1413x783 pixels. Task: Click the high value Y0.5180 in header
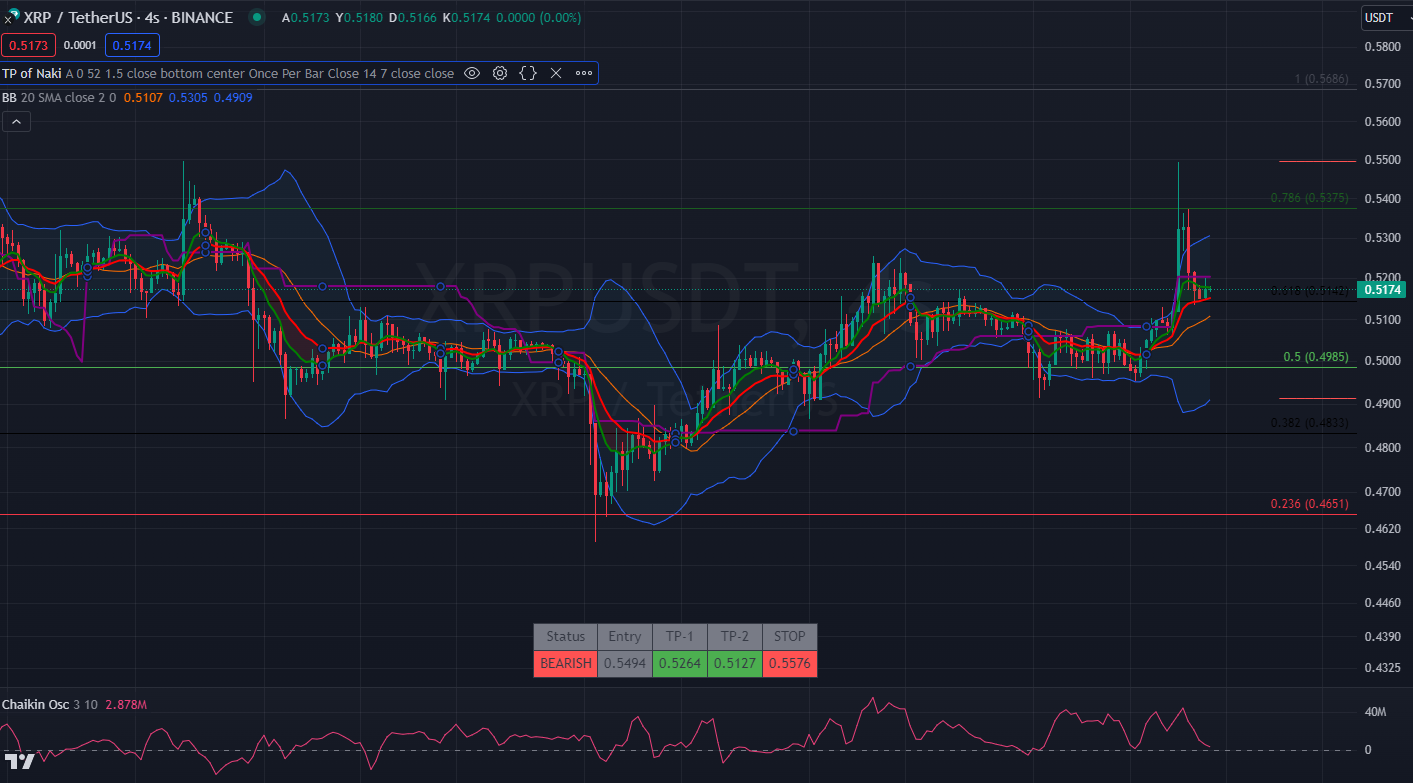359,18
